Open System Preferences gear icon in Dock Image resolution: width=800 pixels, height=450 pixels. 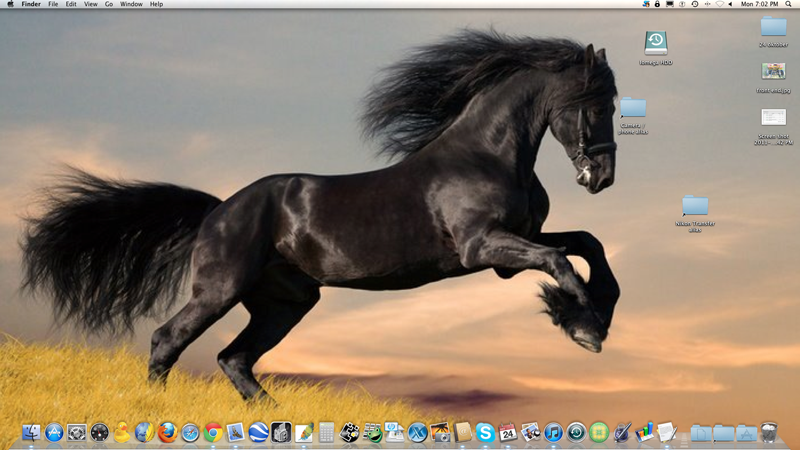click(x=77, y=433)
